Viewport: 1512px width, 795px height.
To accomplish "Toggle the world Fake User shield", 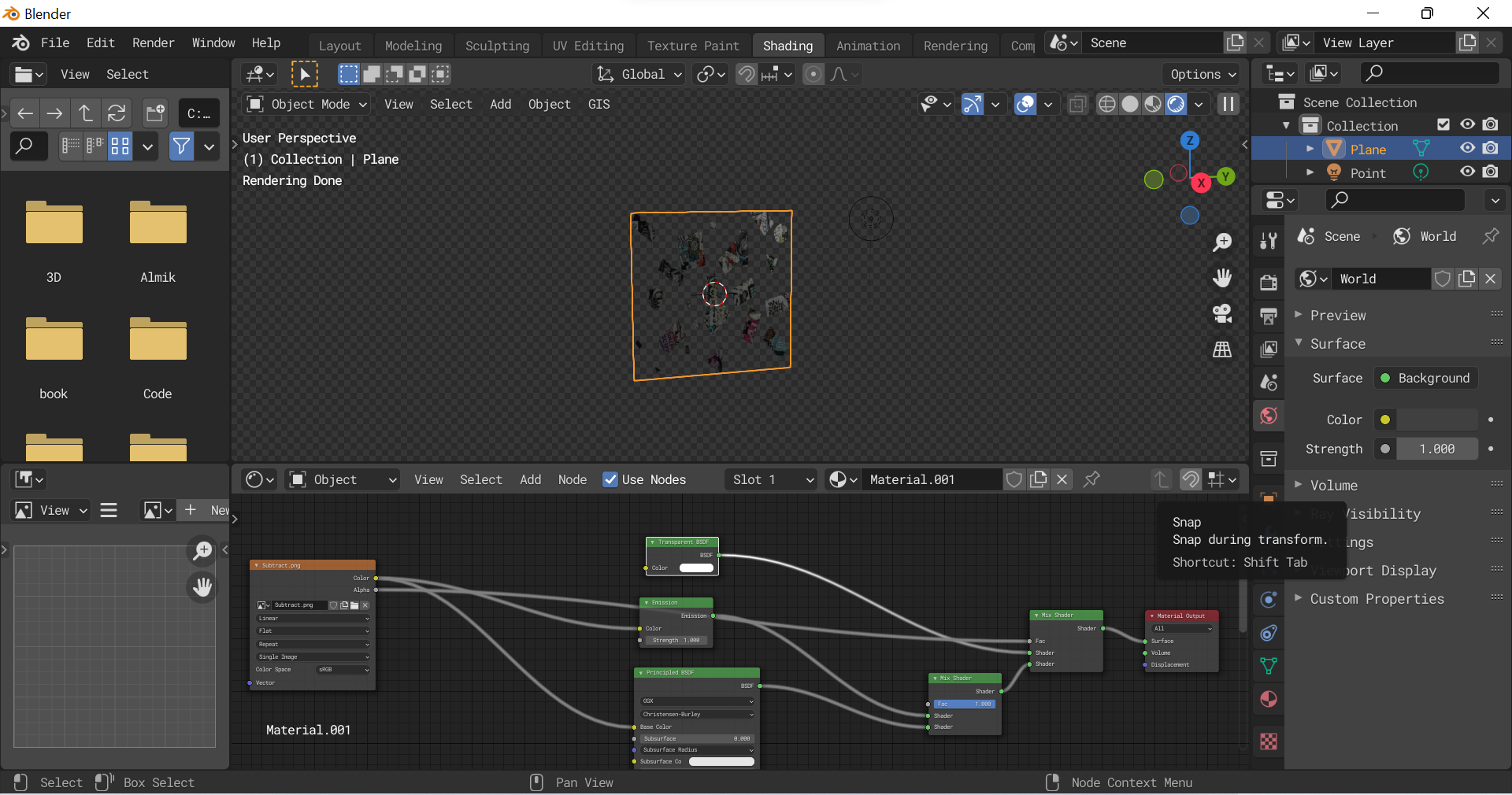I will [x=1443, y=279].
